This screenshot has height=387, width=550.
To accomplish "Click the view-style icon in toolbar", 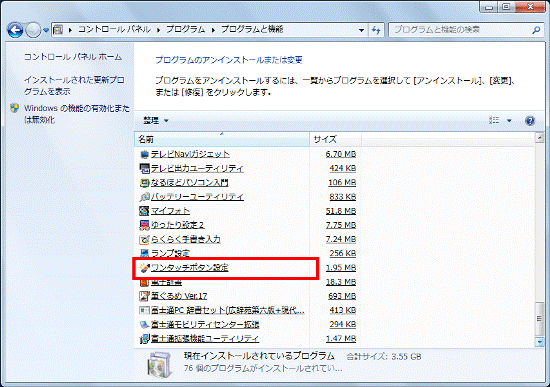I will point(494,120).
